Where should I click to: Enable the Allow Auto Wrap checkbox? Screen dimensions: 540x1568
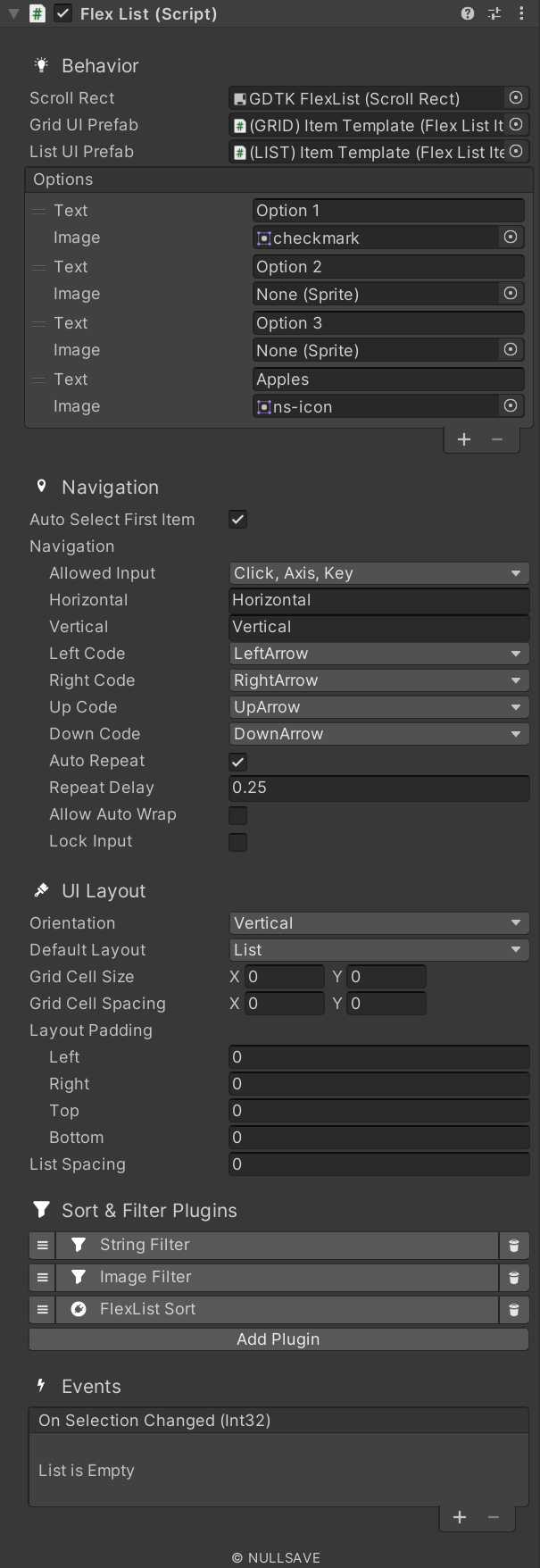(238, 815)
